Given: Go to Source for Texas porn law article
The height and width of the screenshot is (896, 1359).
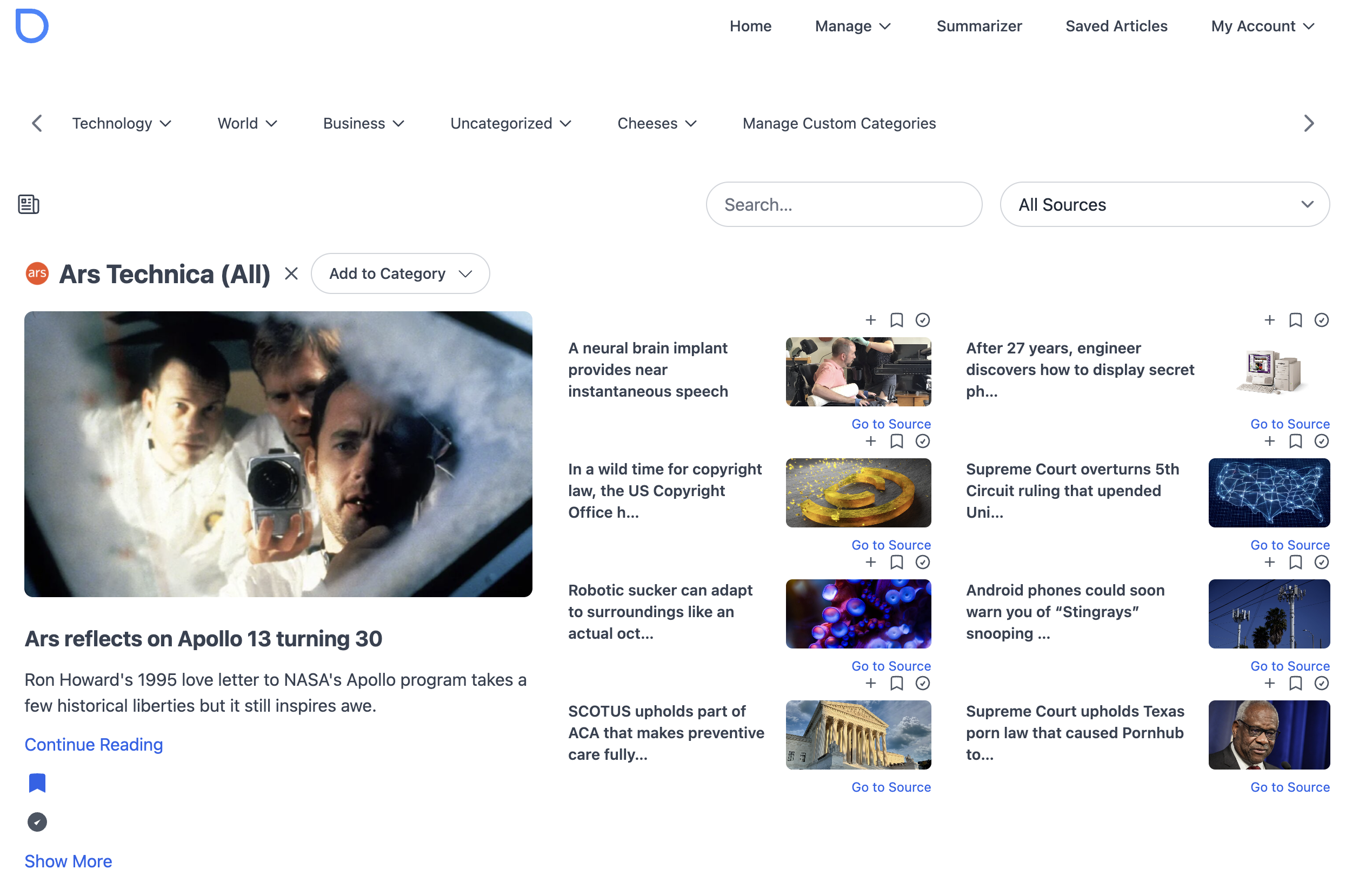Looking at the screenshot, I should [1289, 787].
